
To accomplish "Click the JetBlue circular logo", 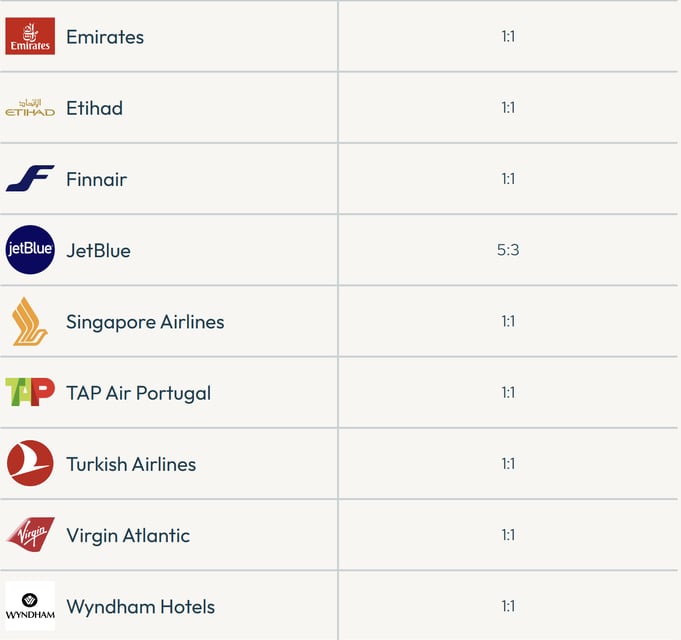I will tap(30, 250).
